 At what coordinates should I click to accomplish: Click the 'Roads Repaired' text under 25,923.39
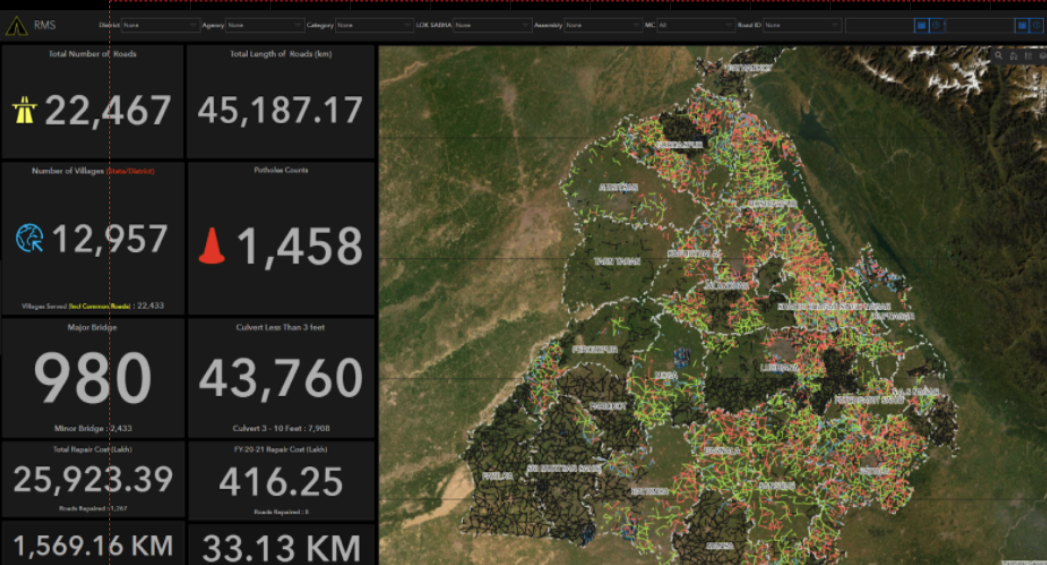tap(93, 508)
